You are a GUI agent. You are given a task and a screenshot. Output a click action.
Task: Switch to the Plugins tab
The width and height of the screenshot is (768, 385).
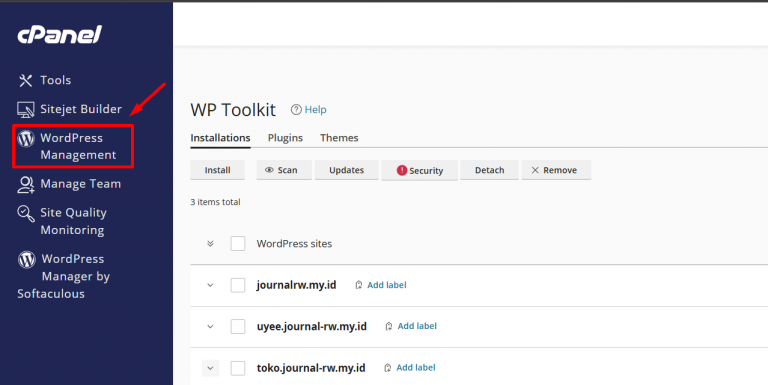click(x=285, y=138)
